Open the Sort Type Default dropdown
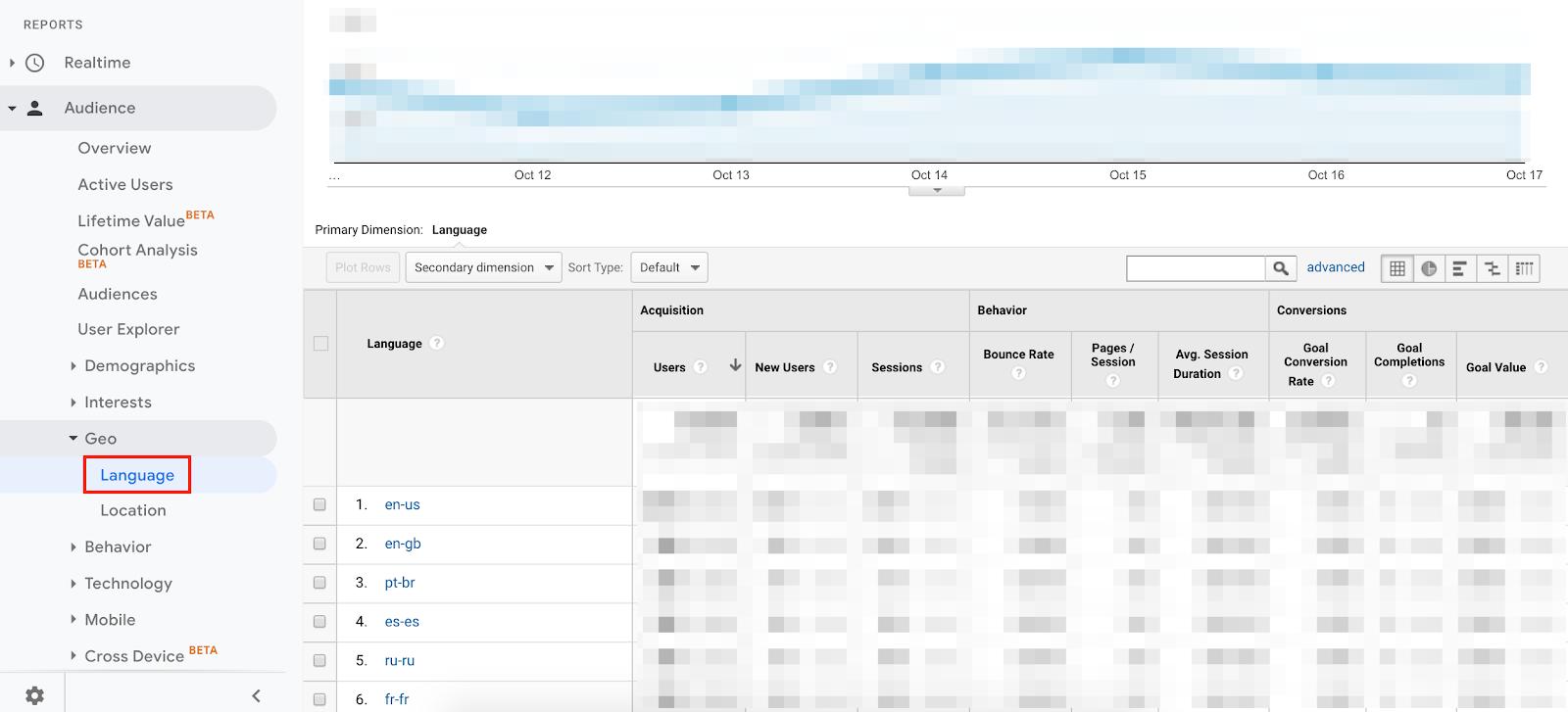Viewport: 1568px width, 712px height. tap(669, 267)
